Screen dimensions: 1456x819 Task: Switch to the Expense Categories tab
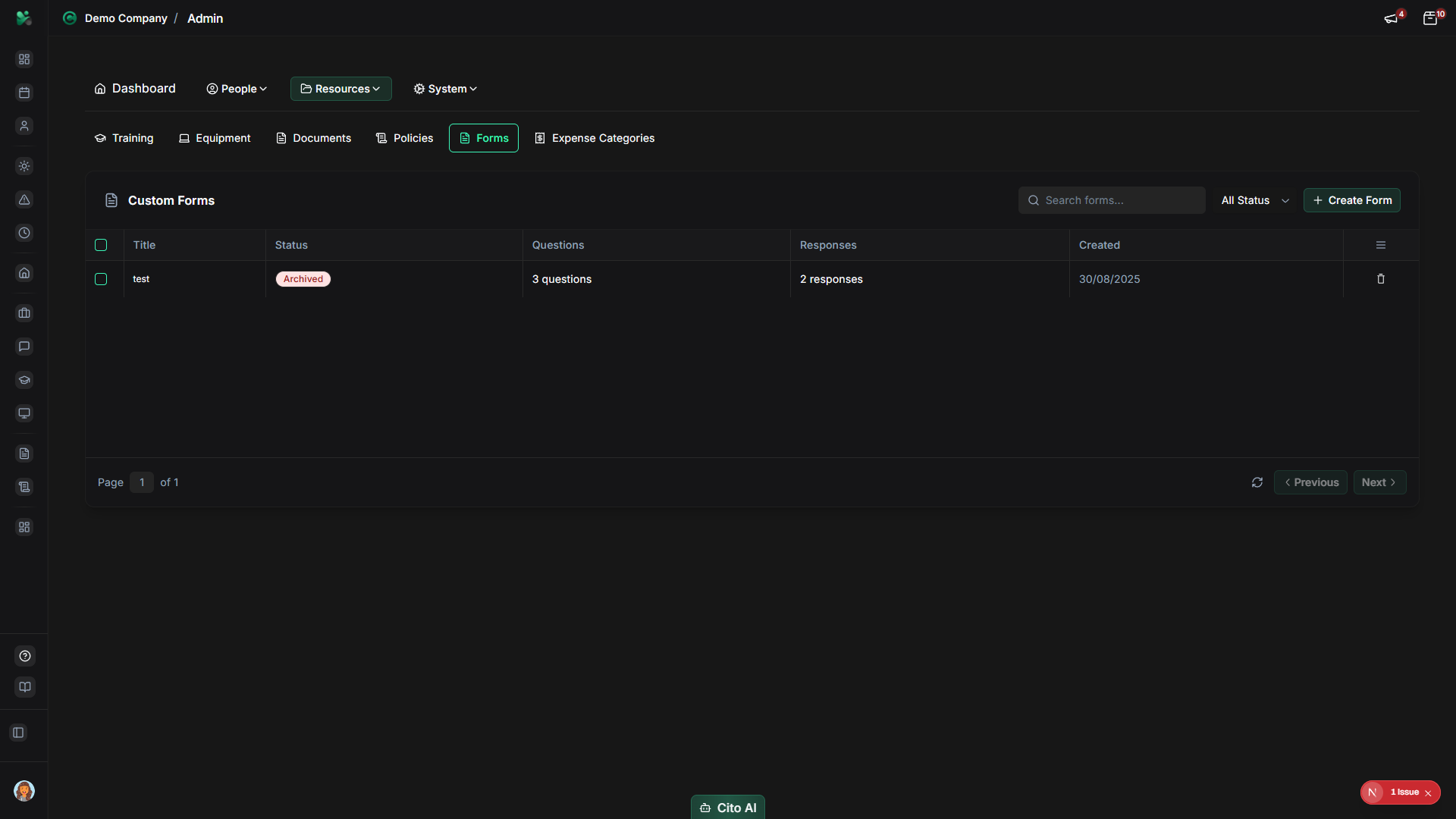coord(595,138)
